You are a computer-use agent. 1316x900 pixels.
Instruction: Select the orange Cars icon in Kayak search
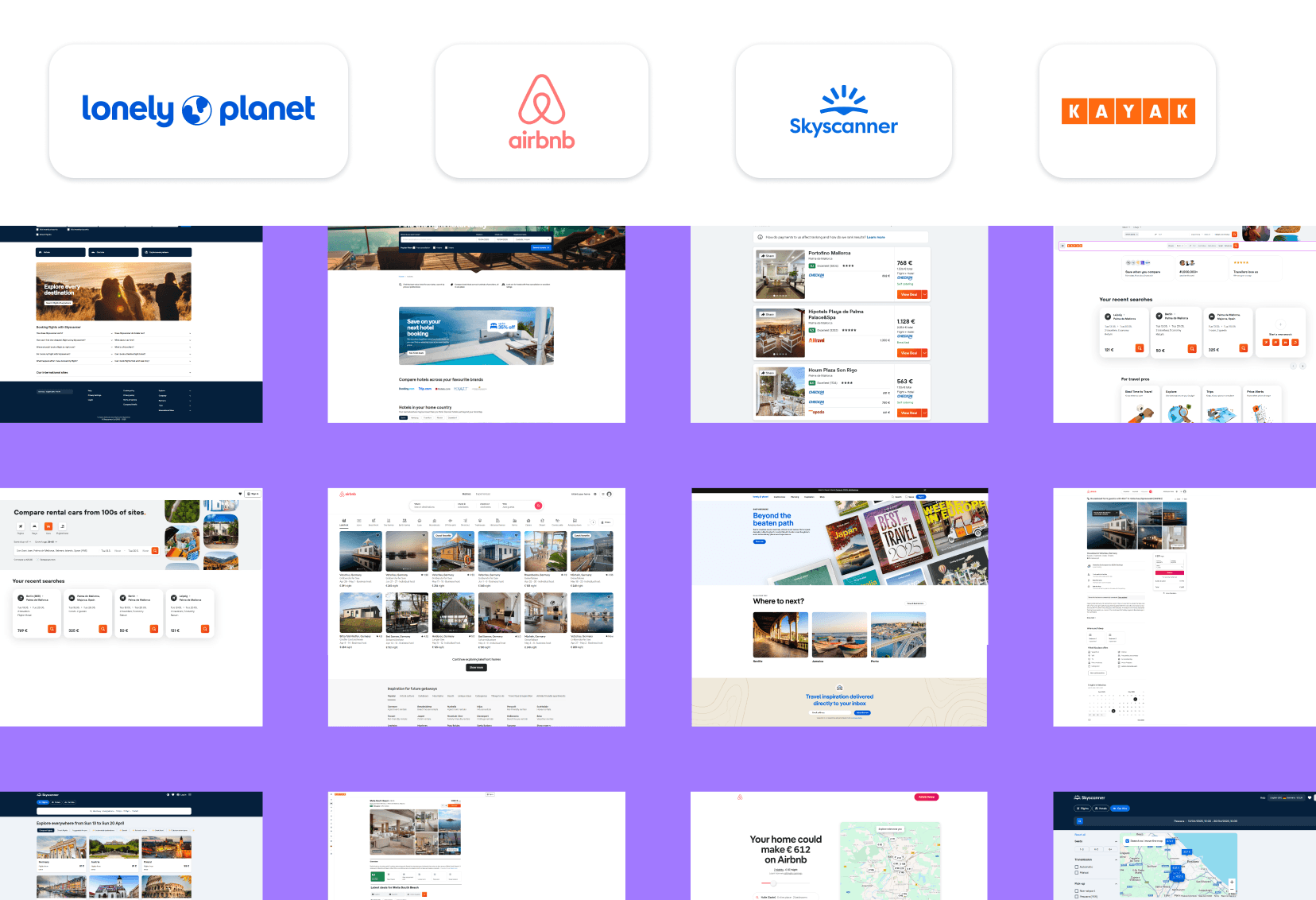tap(48, 527)
